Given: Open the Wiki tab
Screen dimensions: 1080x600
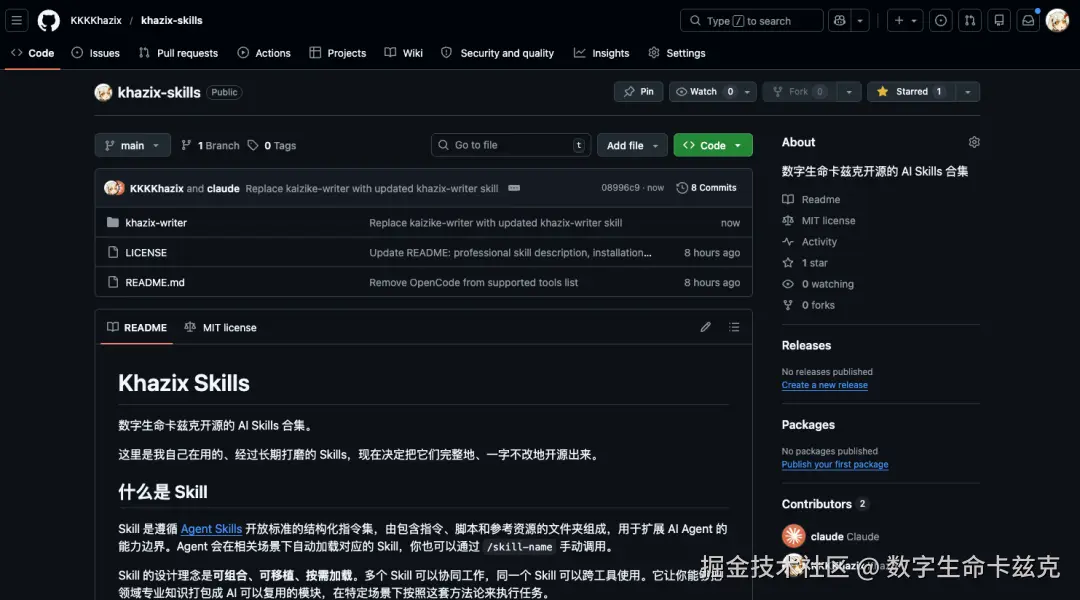Looking at the screenshot, I should pos(404,53).
